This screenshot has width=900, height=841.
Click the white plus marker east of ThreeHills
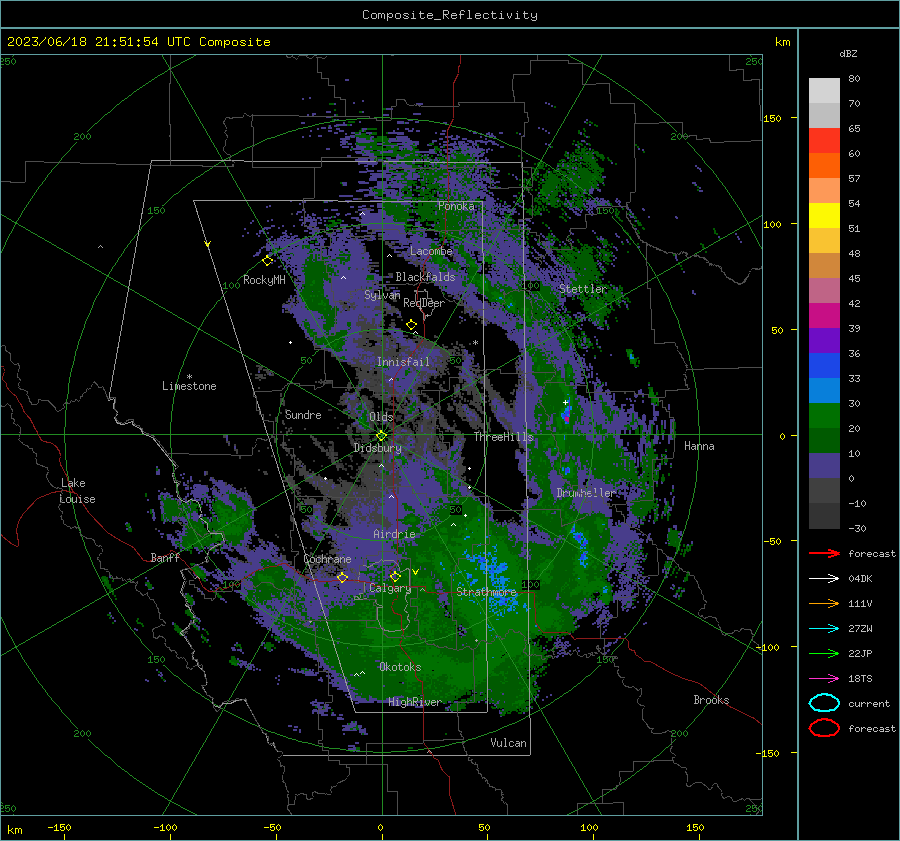pyautogui.click(x=565, y=402)
